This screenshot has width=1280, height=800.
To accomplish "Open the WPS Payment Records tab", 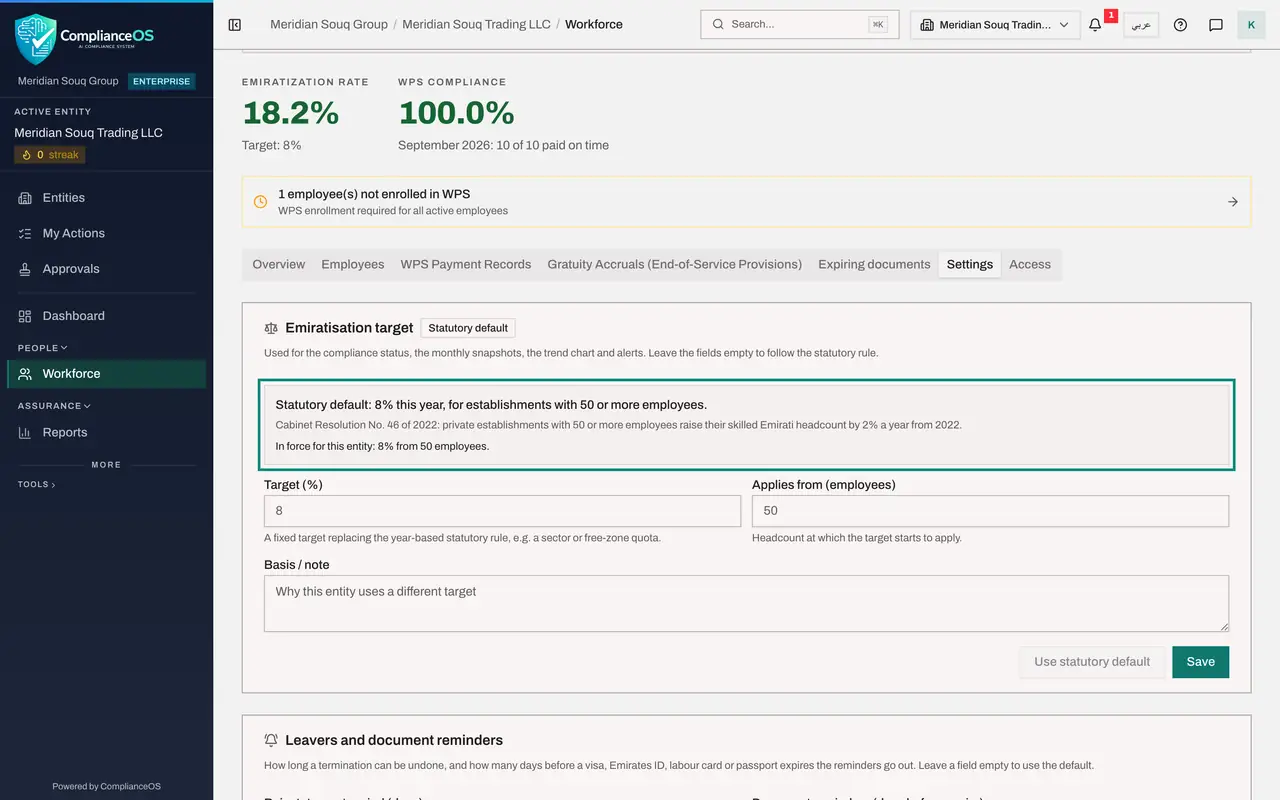I will pos(466,264).
